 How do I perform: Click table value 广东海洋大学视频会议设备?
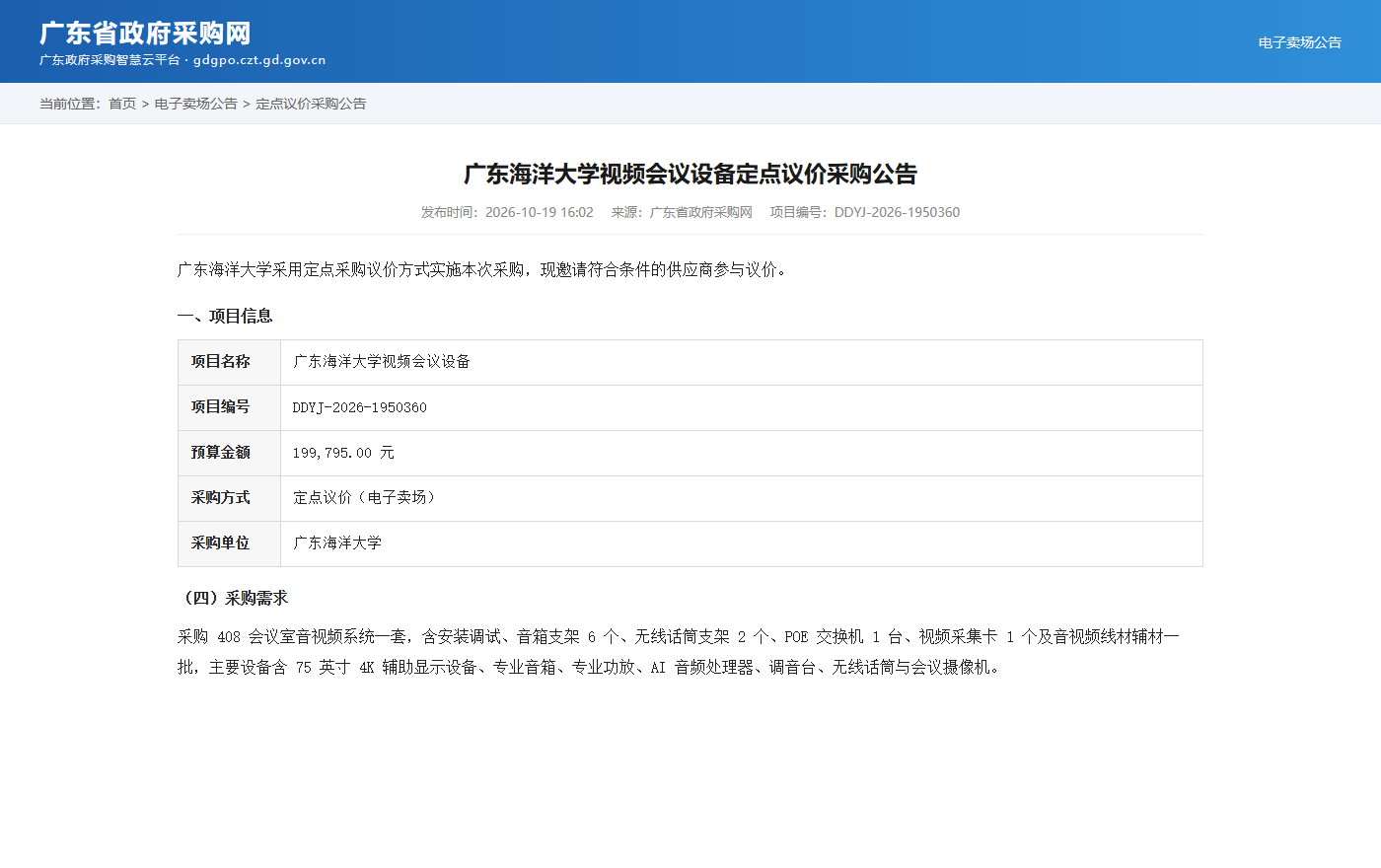tap(382, 362)
